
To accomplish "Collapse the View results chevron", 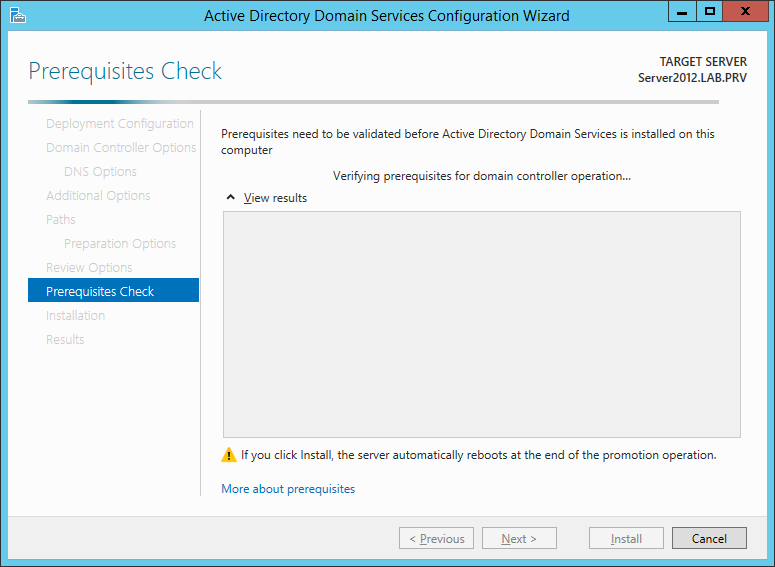I will (x=230, y=197).
